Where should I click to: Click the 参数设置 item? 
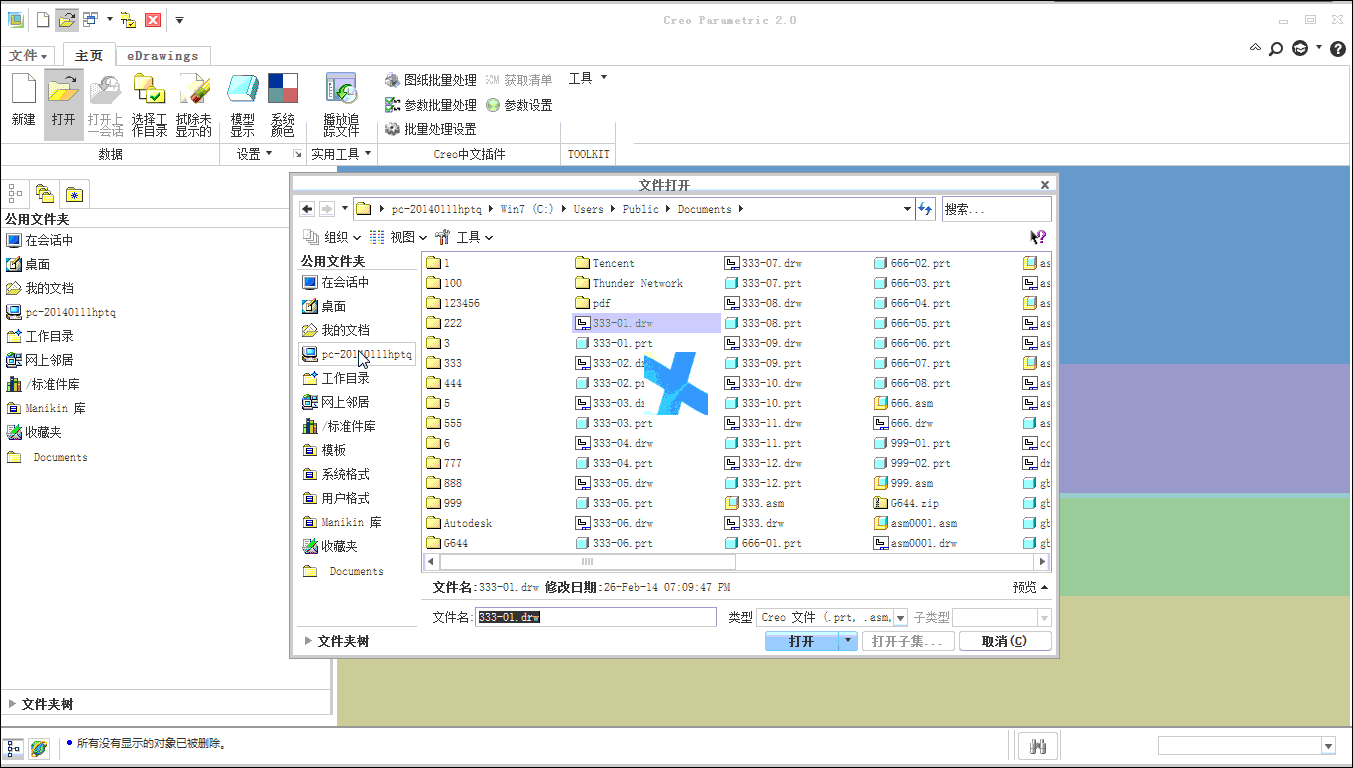pyautogui.click(x=519, y=105)
